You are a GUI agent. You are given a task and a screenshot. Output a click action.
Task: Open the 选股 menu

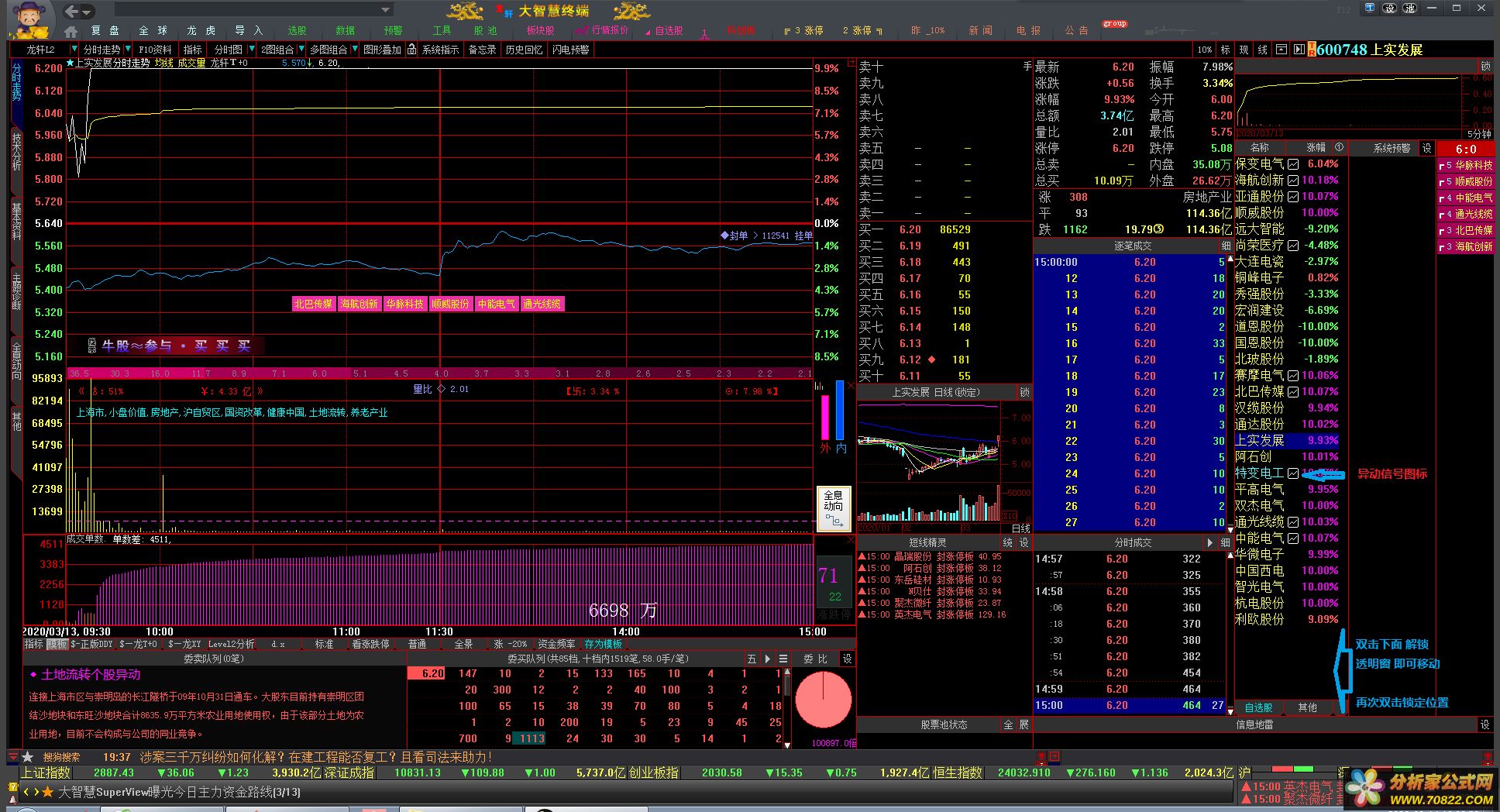(x=298, y=31)
